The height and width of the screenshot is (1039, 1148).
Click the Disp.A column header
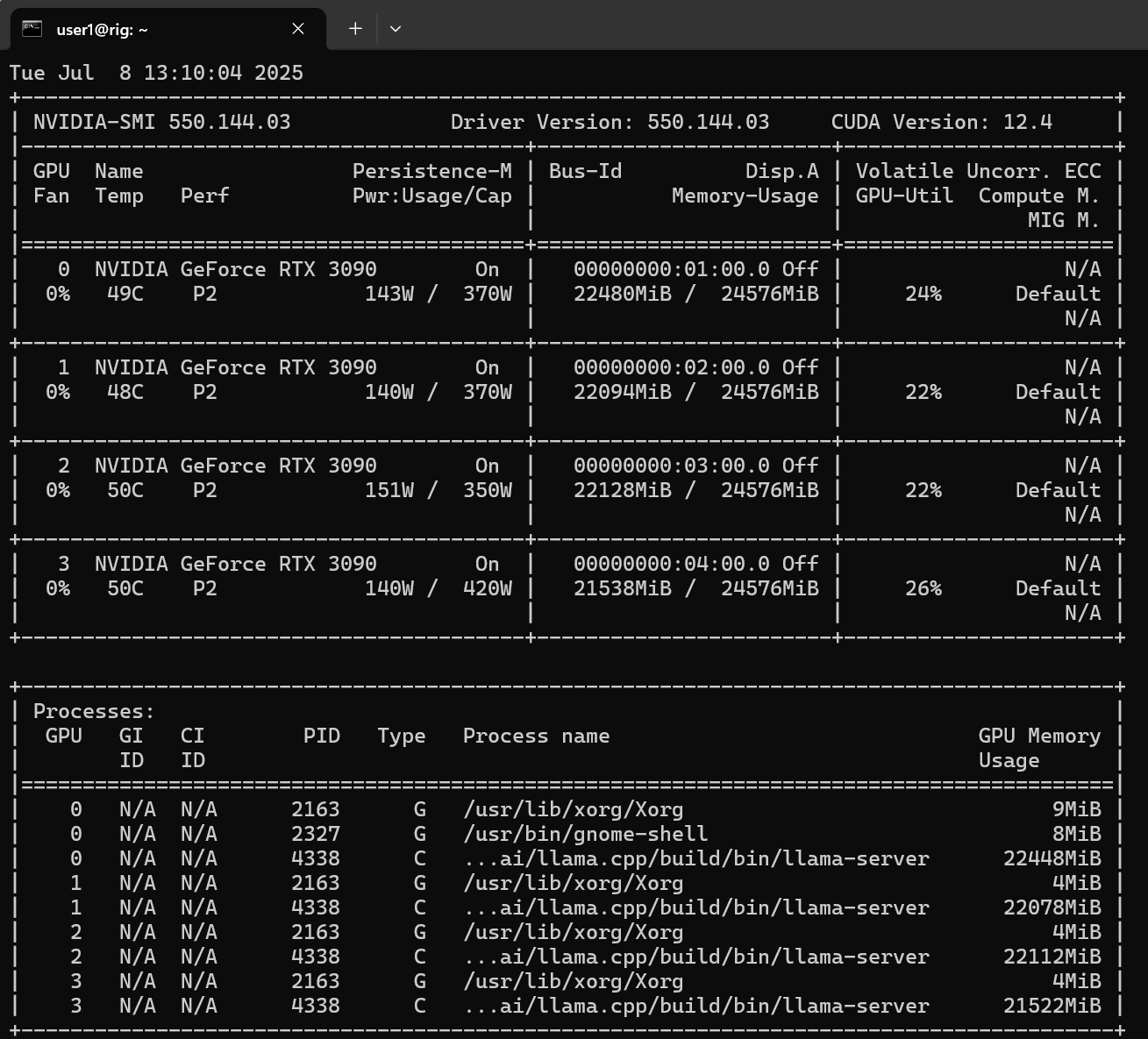click(782, 172)
